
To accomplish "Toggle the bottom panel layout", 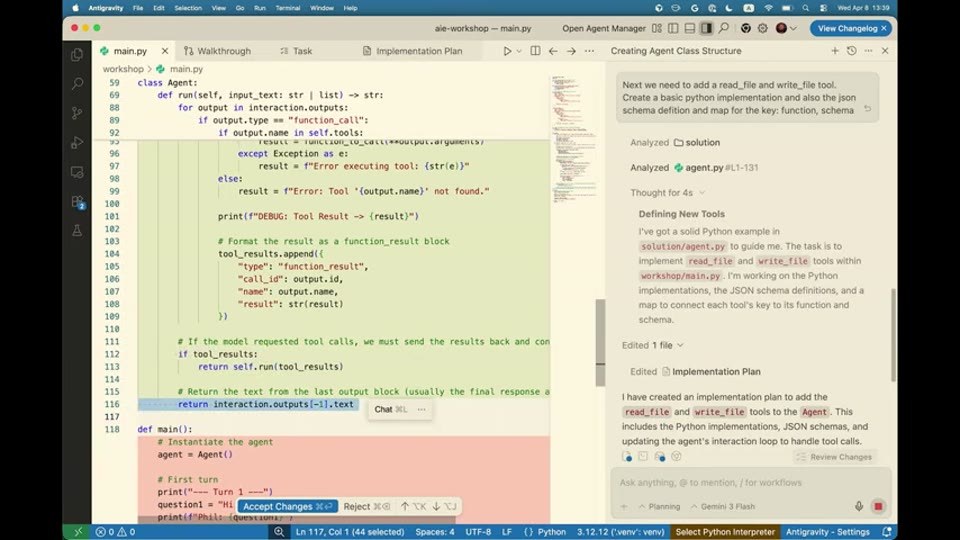I will point(689,28).
